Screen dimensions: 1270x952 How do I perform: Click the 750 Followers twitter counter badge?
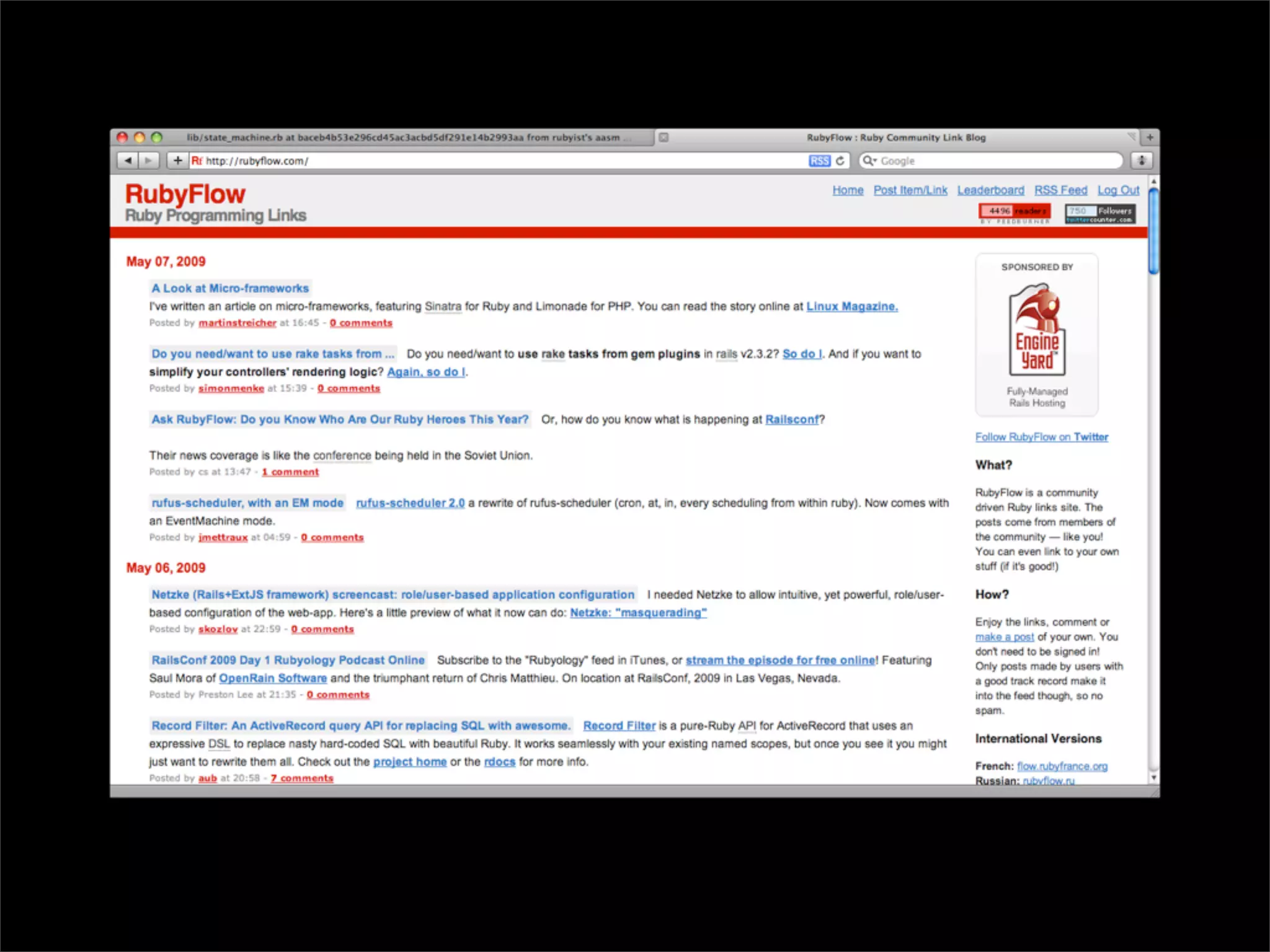[1101, 213]
